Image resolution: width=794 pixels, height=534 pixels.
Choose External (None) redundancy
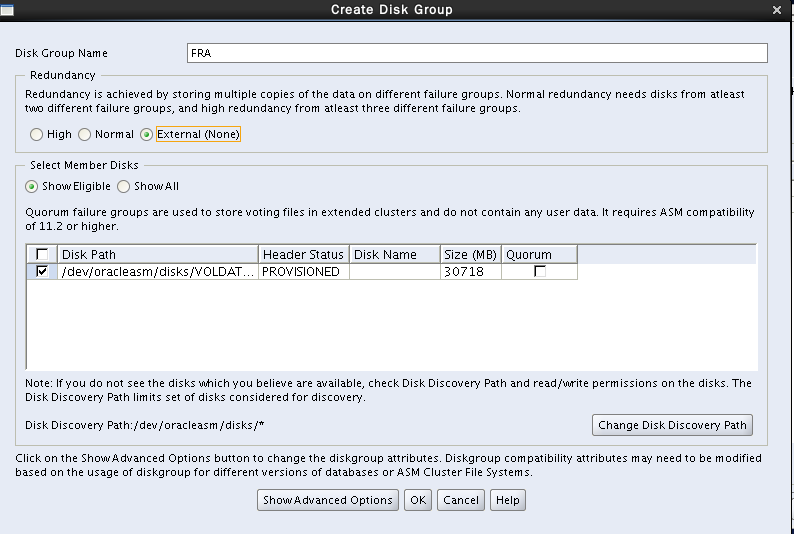147,134
